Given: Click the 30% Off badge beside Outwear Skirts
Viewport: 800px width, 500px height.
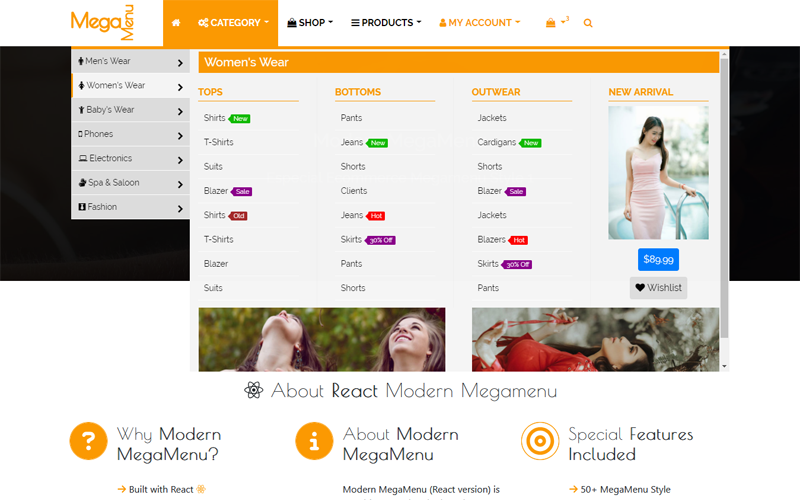Looking at the screenshot, I should click(x=517, y=264).
